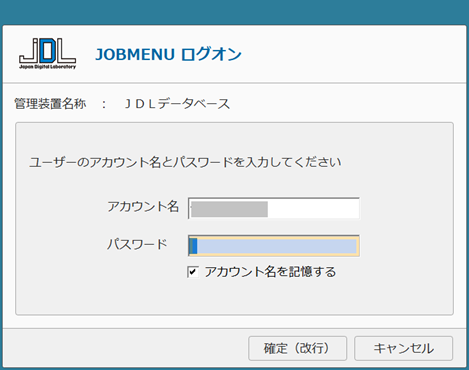Image resolution: width=469 pixels, height=370 pixels.
Task: Click the highlighted blue area of password field
Action: click(277, 246)
